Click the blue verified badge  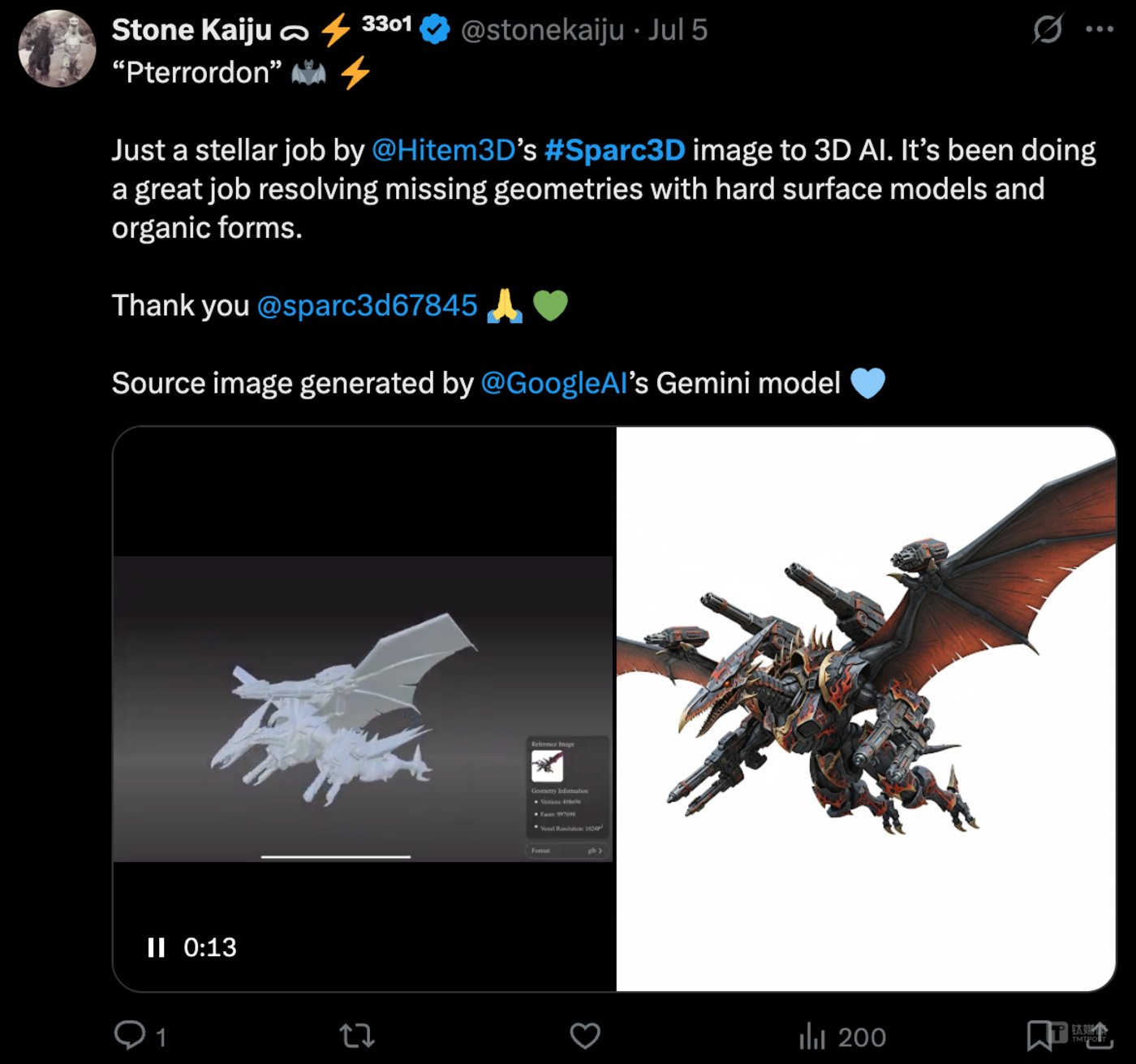point(436,30)
